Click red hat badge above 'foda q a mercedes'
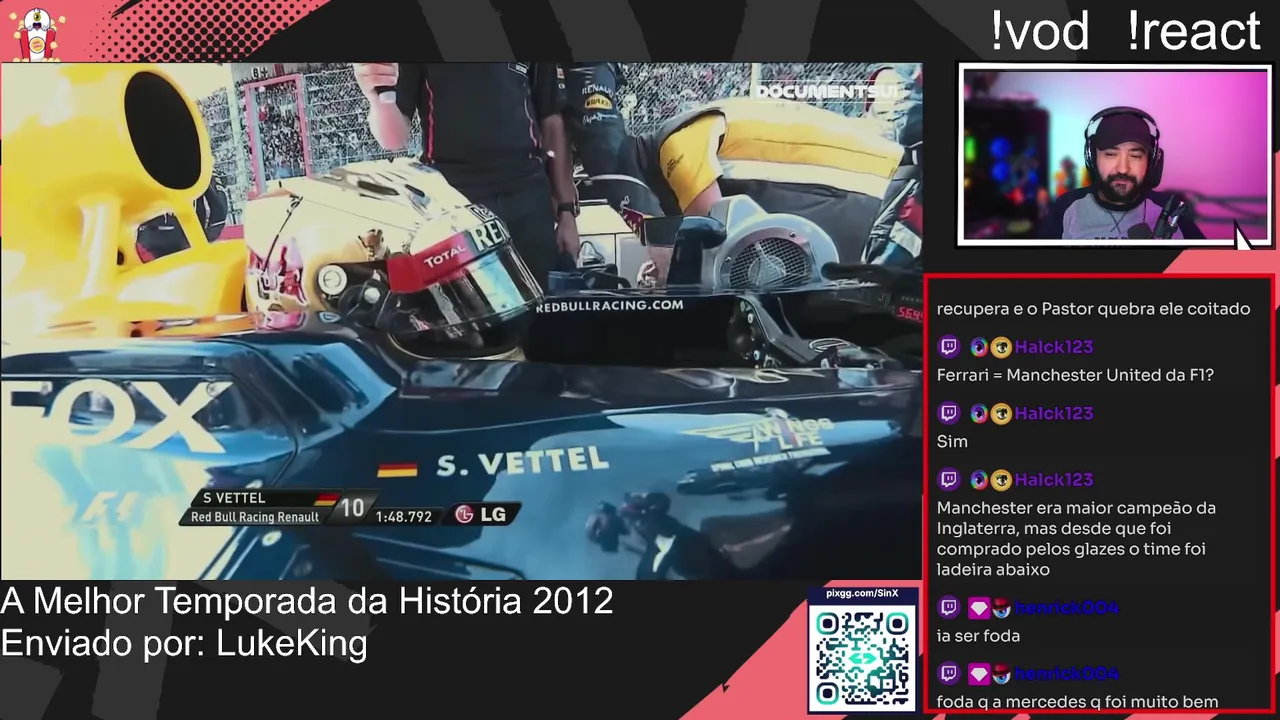 [1001, 673]
